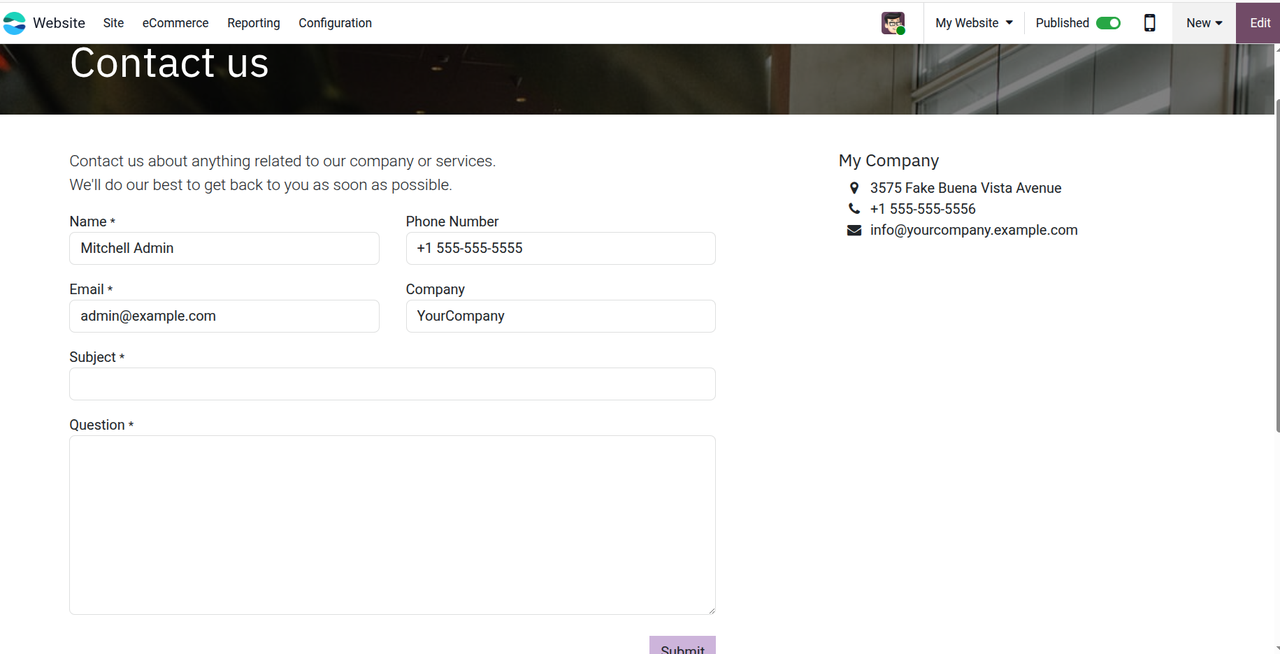Viewport: 1280px width, 654px height.
Task: Click the phone icon beside company number
Action: coord(853,209)
